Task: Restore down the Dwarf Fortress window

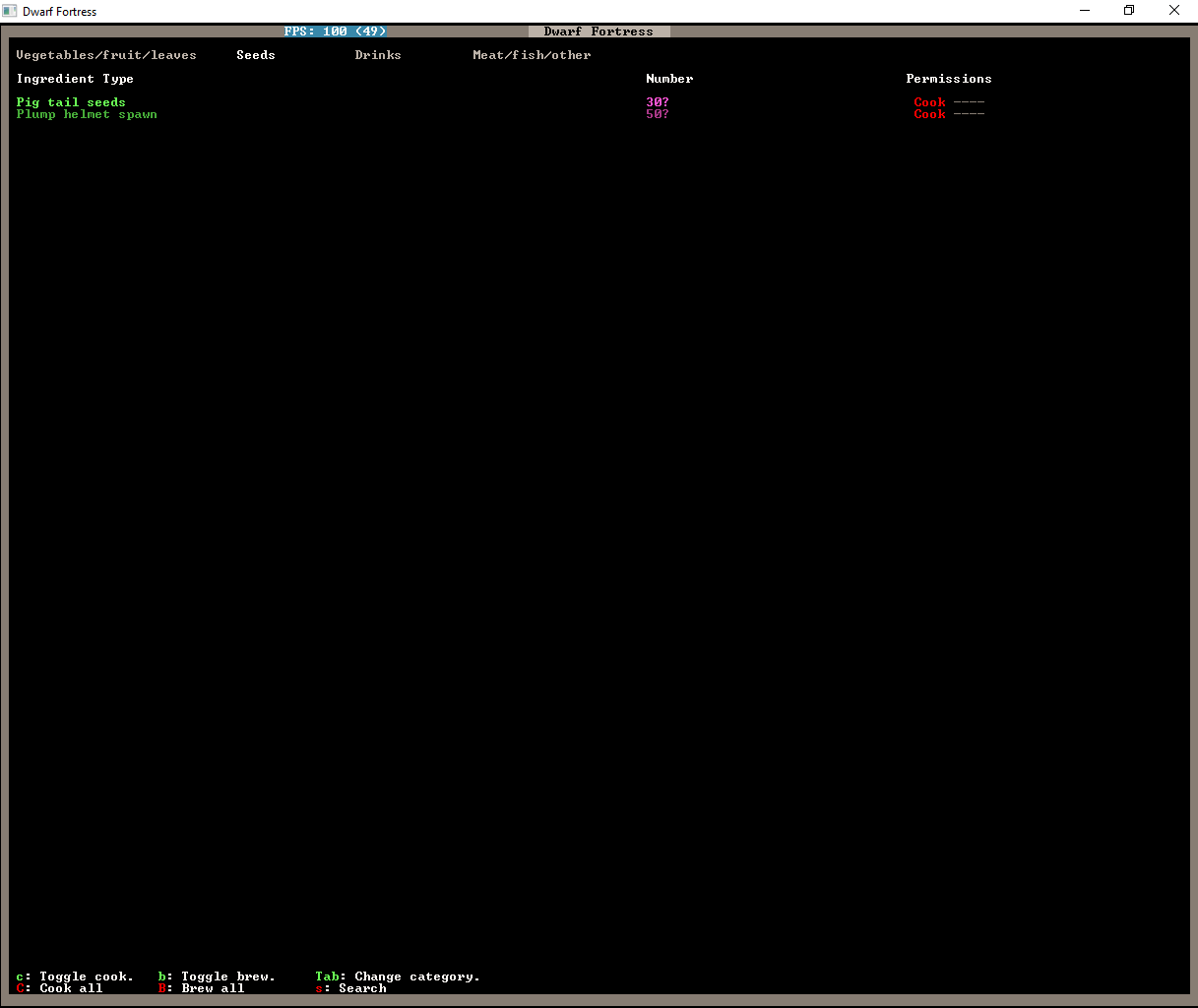Action: (1129, 11)
